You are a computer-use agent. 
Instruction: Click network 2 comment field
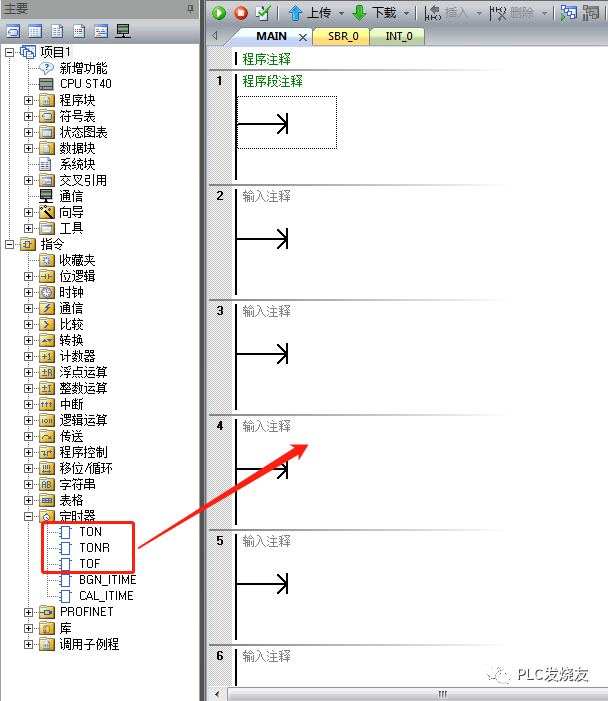point(266,196)
